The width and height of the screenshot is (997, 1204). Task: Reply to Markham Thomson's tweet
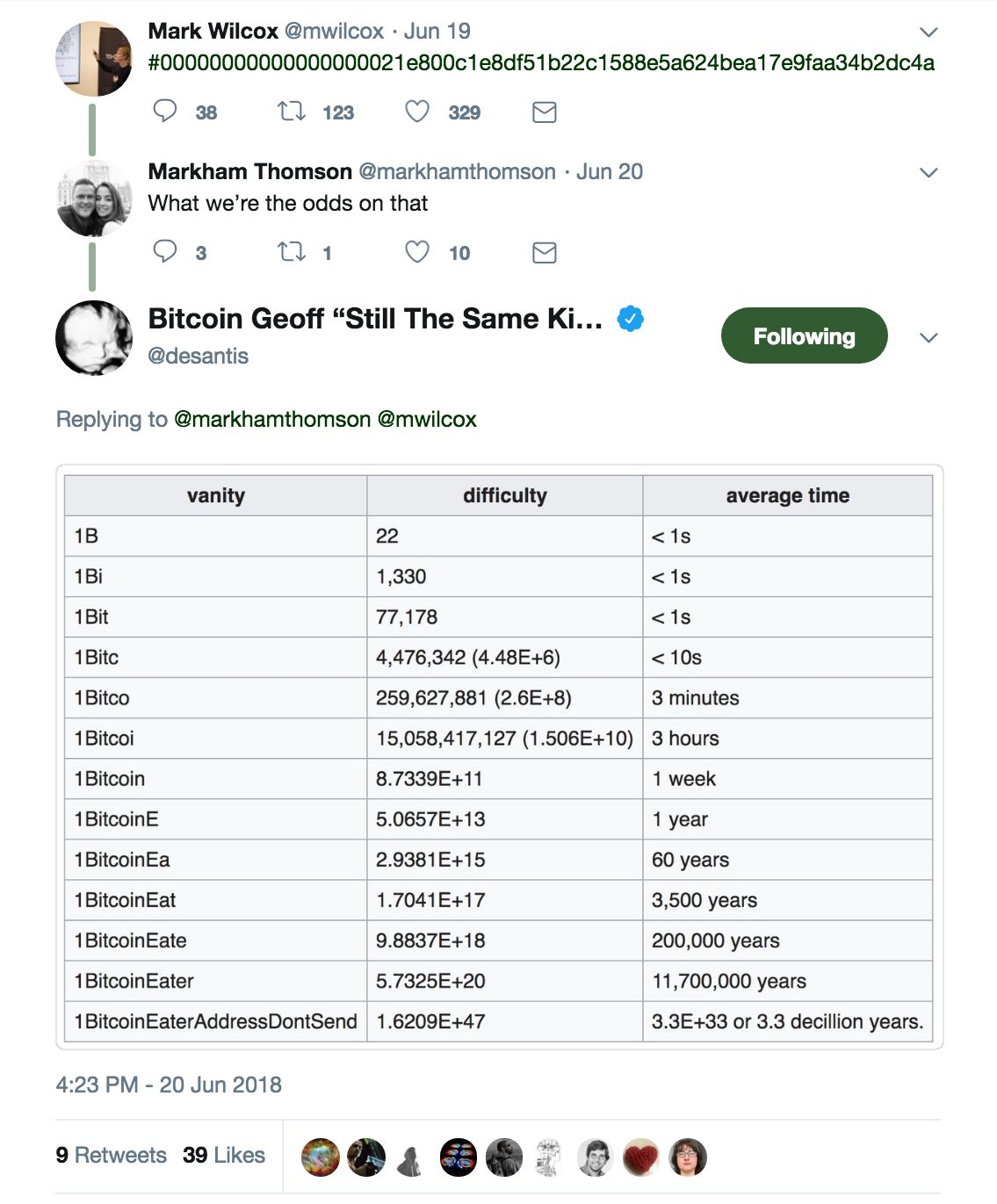coord(165,252)
